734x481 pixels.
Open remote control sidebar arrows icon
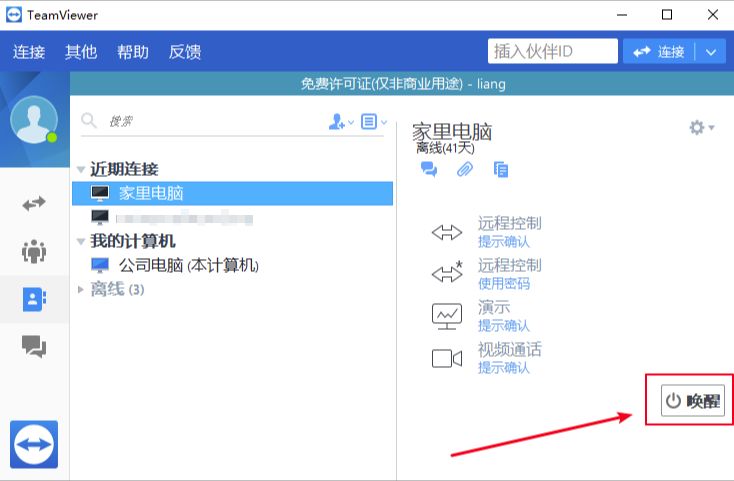click(34, 204)
